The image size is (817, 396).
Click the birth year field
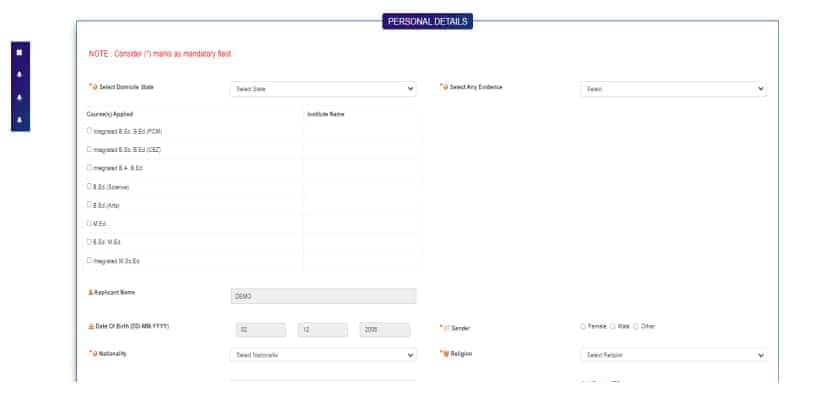tap(385, 330)
